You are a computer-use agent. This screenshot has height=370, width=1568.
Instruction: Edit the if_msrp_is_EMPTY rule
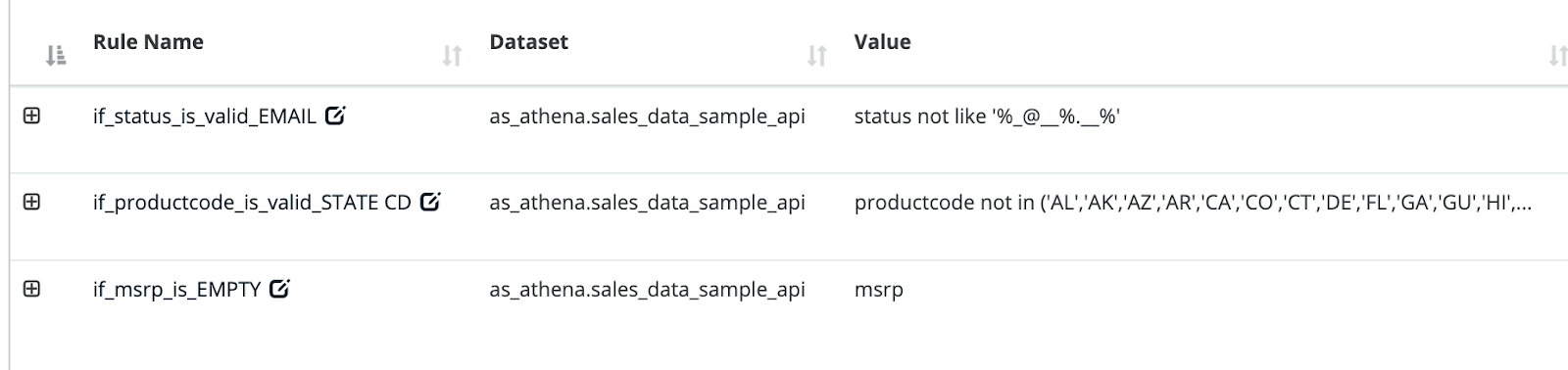(279, 289)
